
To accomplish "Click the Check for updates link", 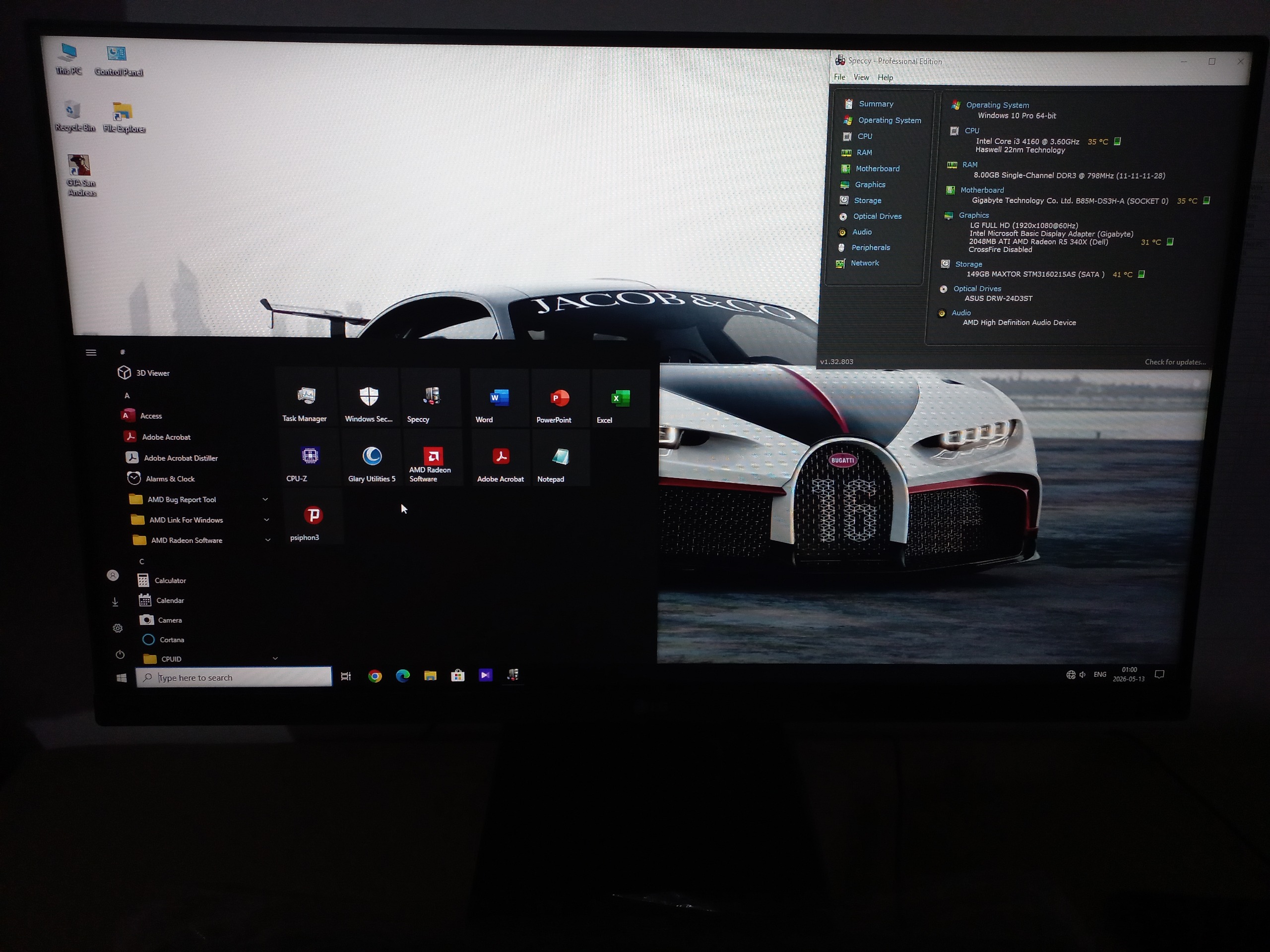I will (x=1175, y=361).
